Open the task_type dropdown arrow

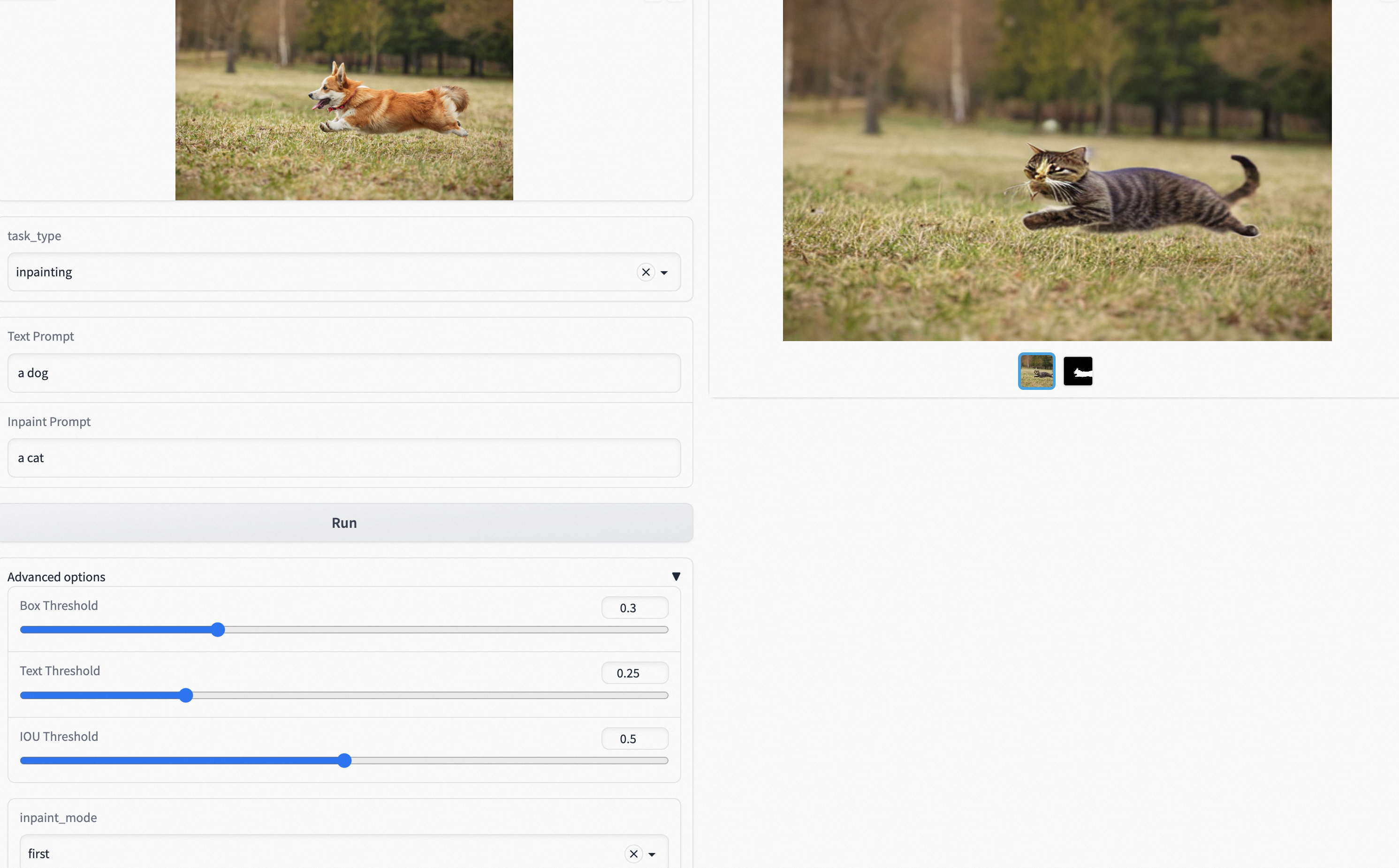coord(664,273)
